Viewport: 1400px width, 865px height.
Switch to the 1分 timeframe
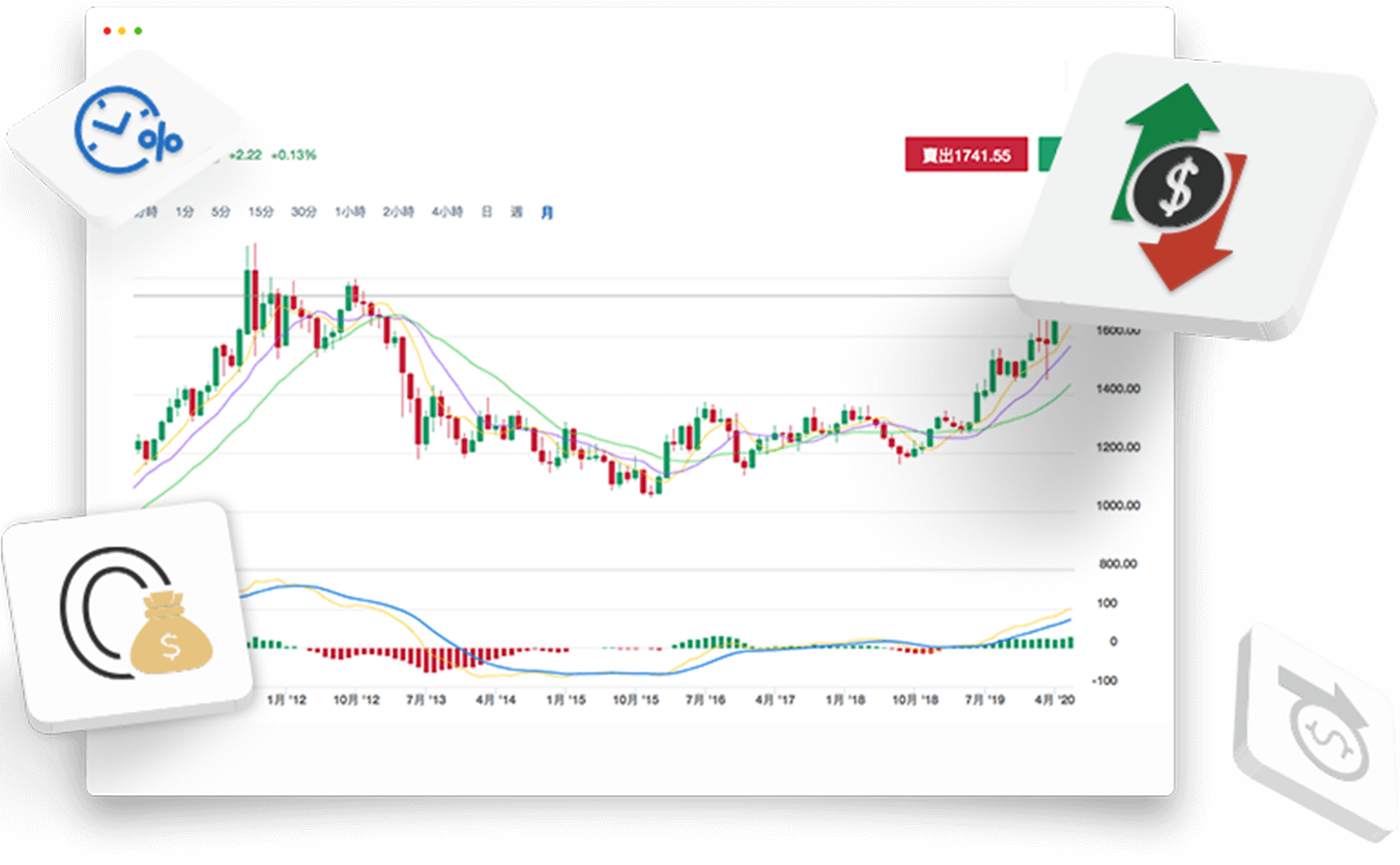tap(185, 213)
